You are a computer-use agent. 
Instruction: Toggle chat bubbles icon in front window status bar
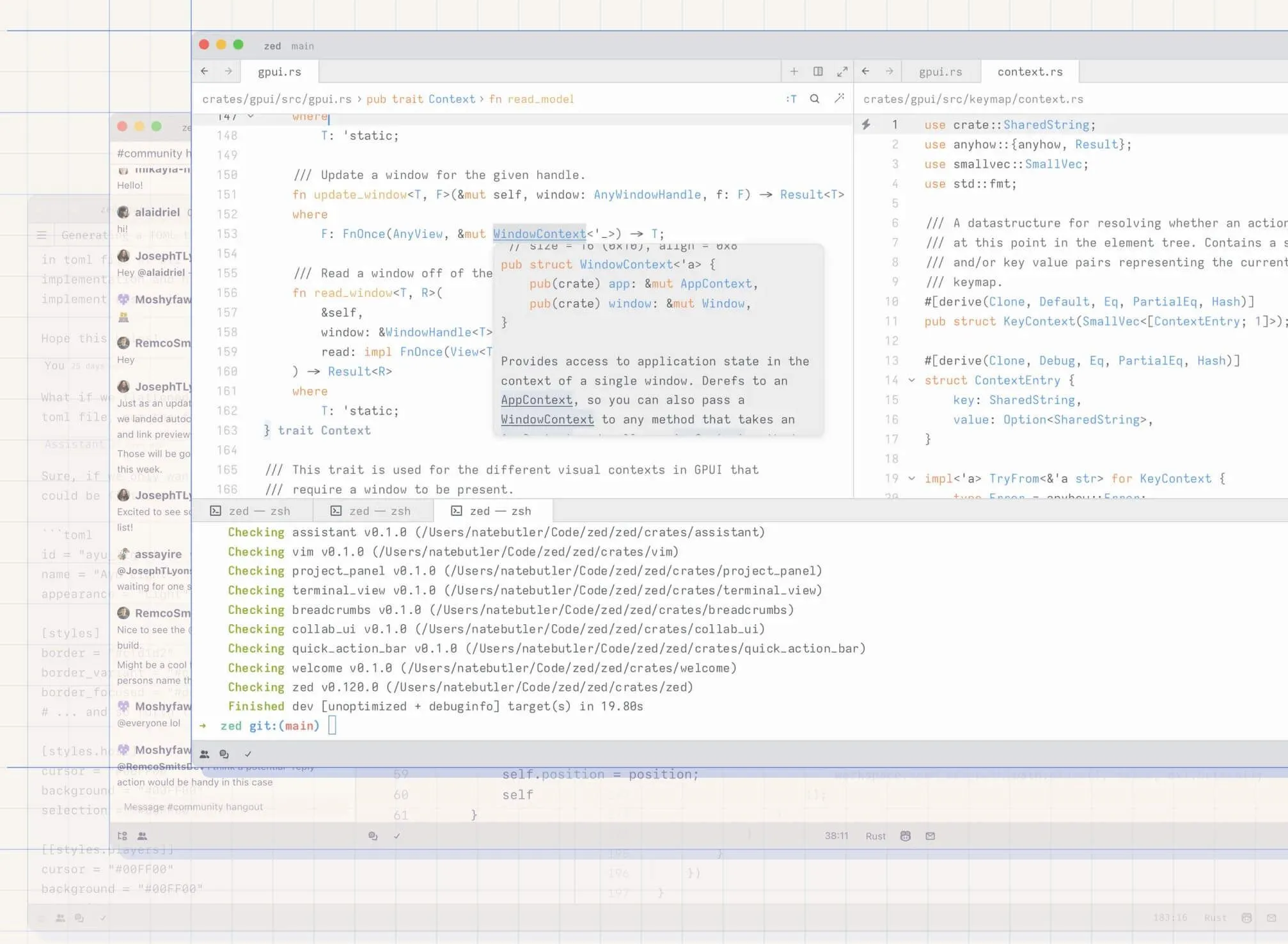(x=224, y=754)
